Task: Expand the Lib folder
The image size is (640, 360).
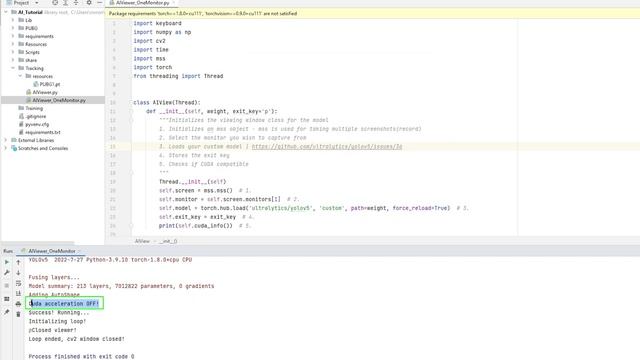Action: point(13,20)
